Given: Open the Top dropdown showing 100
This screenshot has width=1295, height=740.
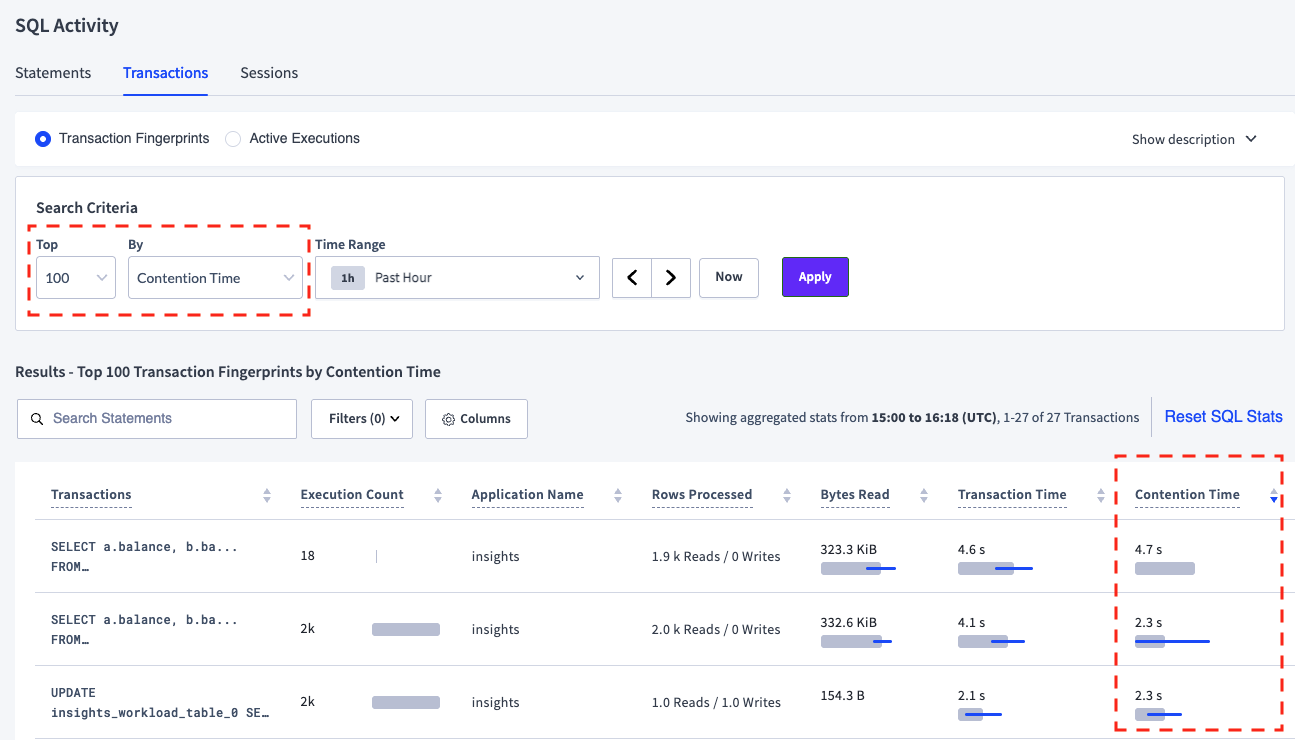Looking at the screenshot, I should coord(75,277).
